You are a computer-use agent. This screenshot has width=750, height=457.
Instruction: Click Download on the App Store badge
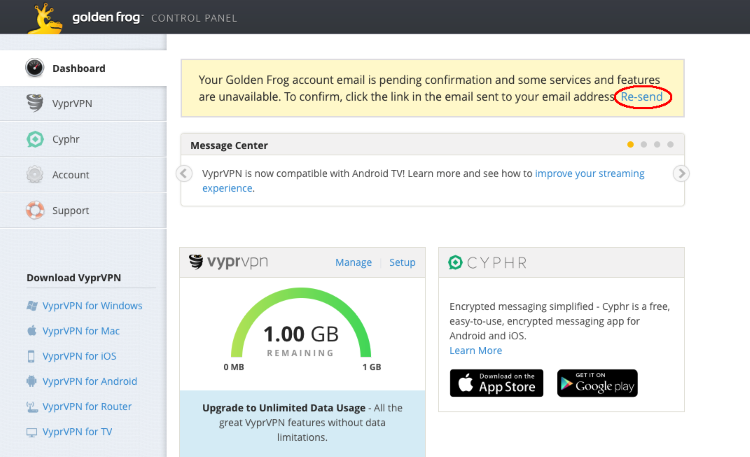tap(496, 383)
